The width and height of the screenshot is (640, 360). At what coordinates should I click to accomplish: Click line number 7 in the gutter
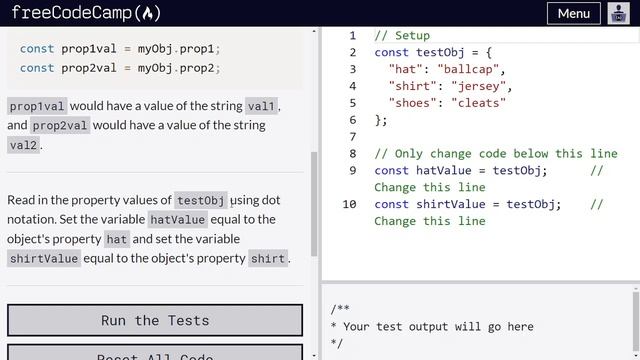point(353,137)
